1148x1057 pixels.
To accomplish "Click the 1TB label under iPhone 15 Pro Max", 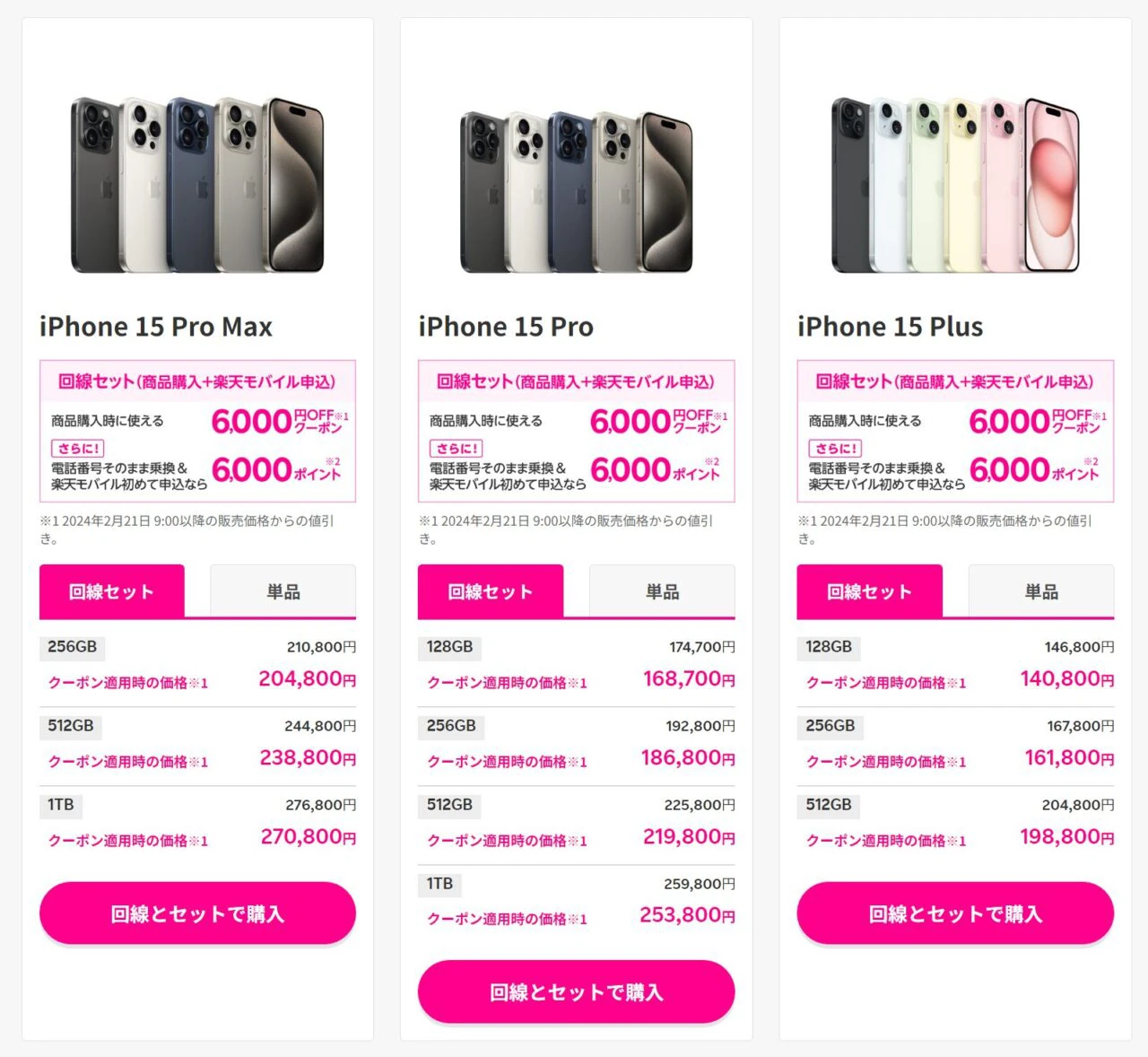I will pos(61,805).
